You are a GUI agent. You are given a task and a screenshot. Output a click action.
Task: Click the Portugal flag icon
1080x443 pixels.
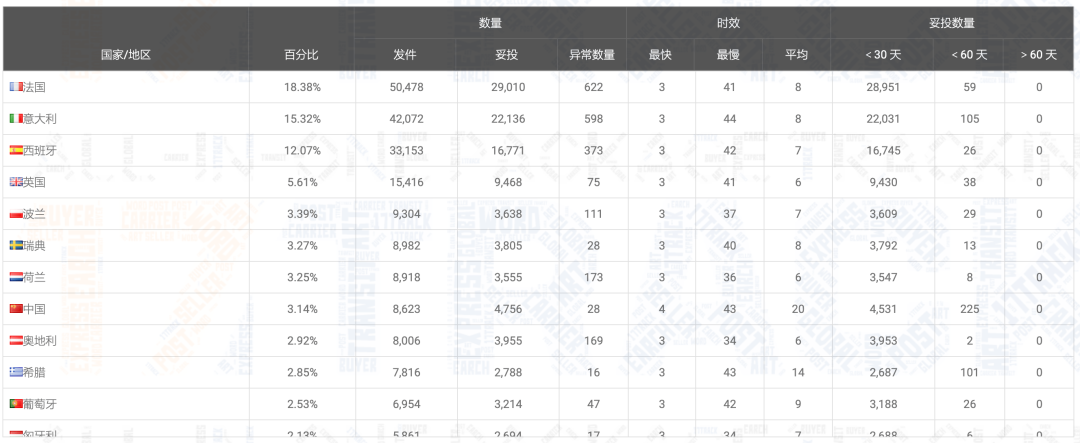click(16, 404)
